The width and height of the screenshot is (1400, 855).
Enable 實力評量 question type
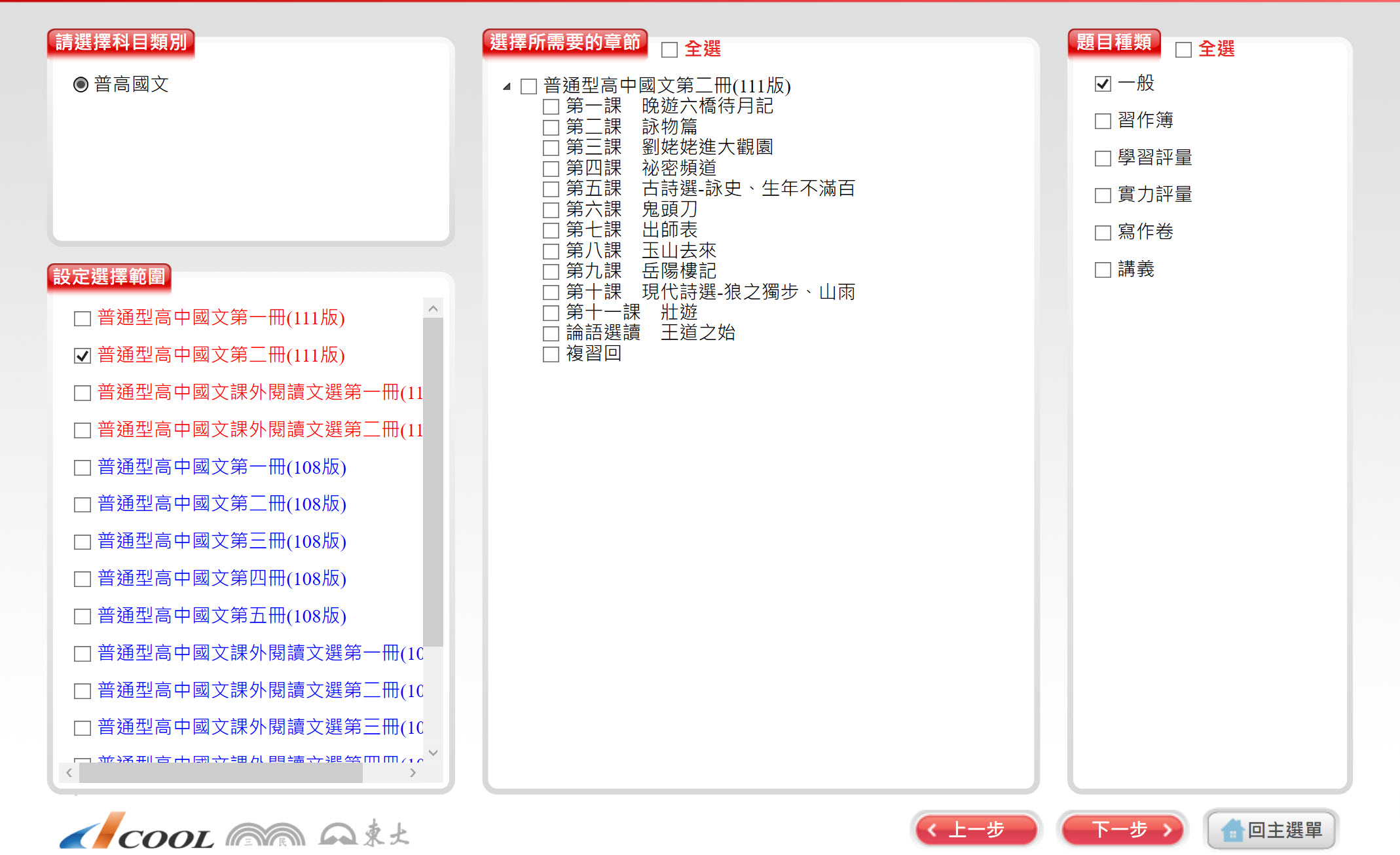coord(1103,195)
